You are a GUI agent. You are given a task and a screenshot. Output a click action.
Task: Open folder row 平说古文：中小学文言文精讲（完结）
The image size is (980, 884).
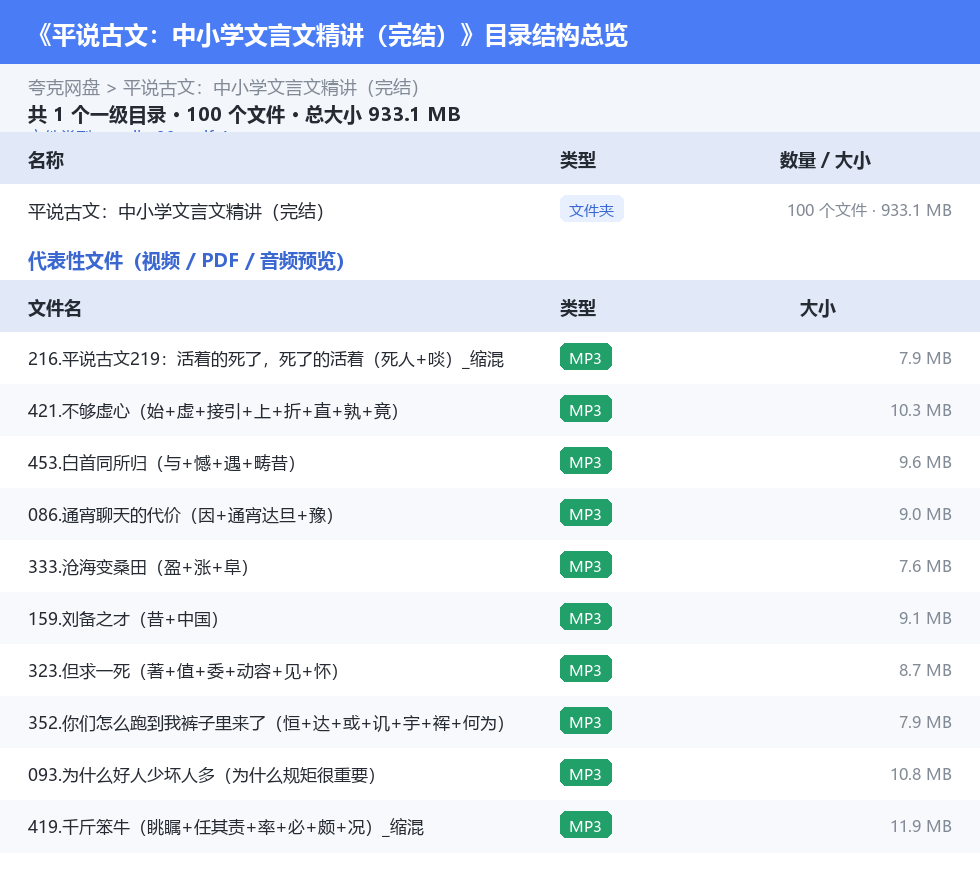176,211
